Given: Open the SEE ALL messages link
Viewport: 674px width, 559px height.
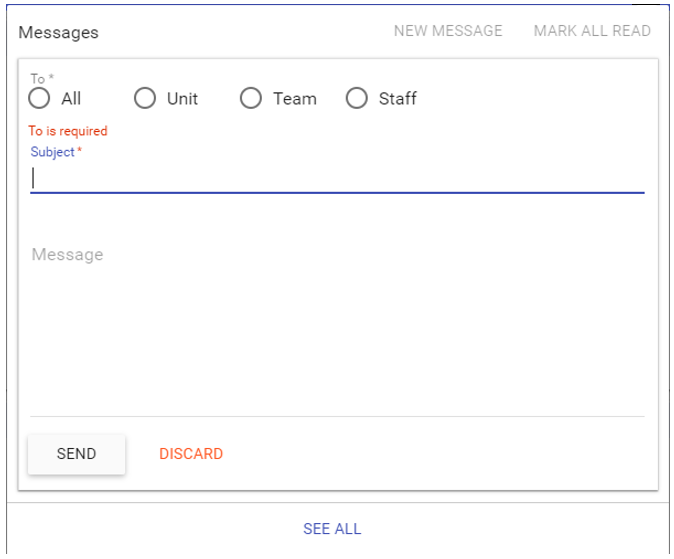Looking at the screenshot, I should tap(332, 529).
